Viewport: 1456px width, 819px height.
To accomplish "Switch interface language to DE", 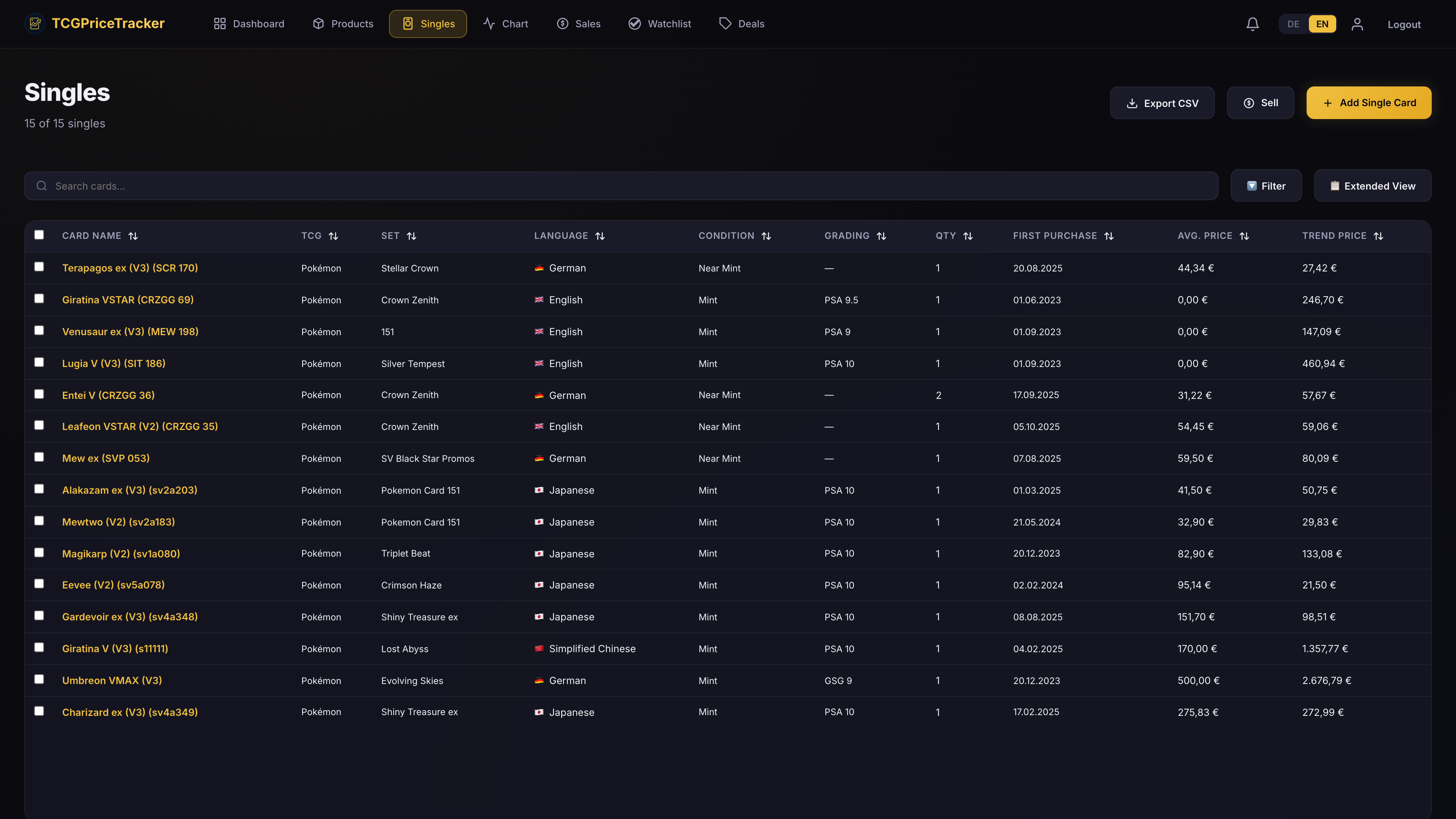I will tap(1293, 24).
